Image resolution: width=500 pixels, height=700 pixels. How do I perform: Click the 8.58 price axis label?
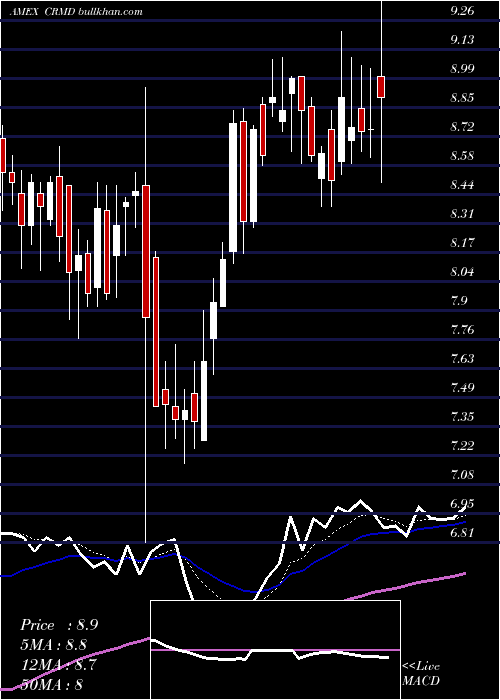(x=462, y=156)
